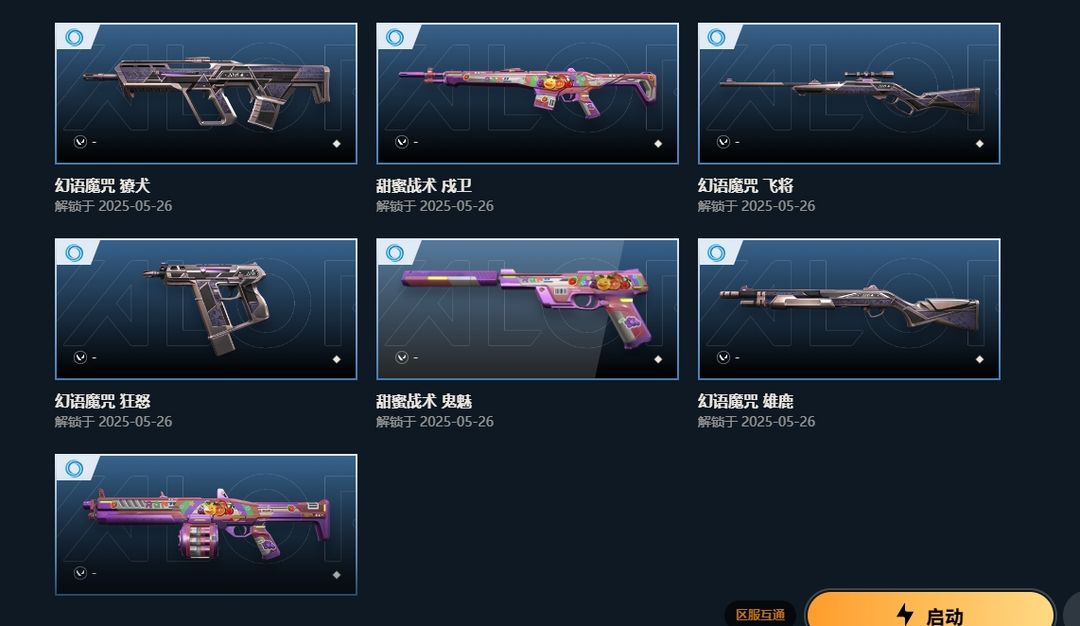Click the circle badge on 幻语魔咒 雄鹿 card
This screenshot has height=626, width=1080.
click(x=716, y=253)
